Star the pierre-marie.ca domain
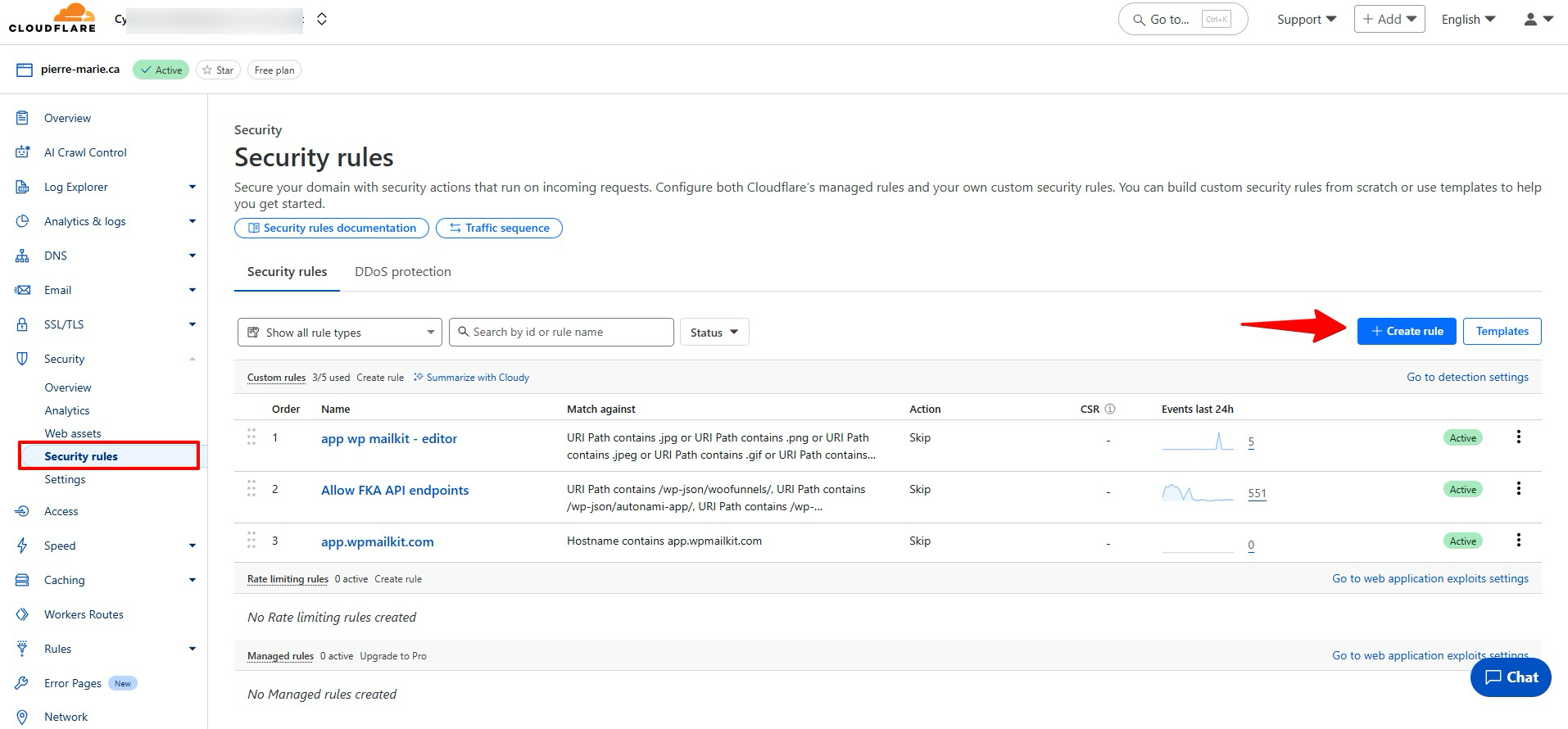Image resolution: width=1568 pixels, height=729 pixels. pyautogui.click(x=218, y=70)
